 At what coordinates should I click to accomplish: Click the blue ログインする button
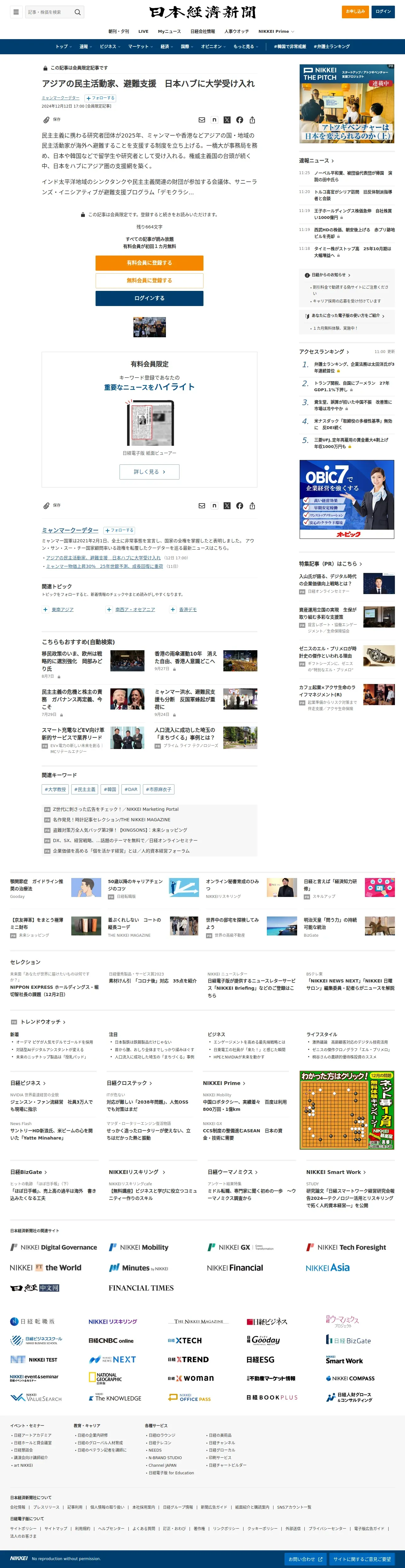tap(149, 298)
